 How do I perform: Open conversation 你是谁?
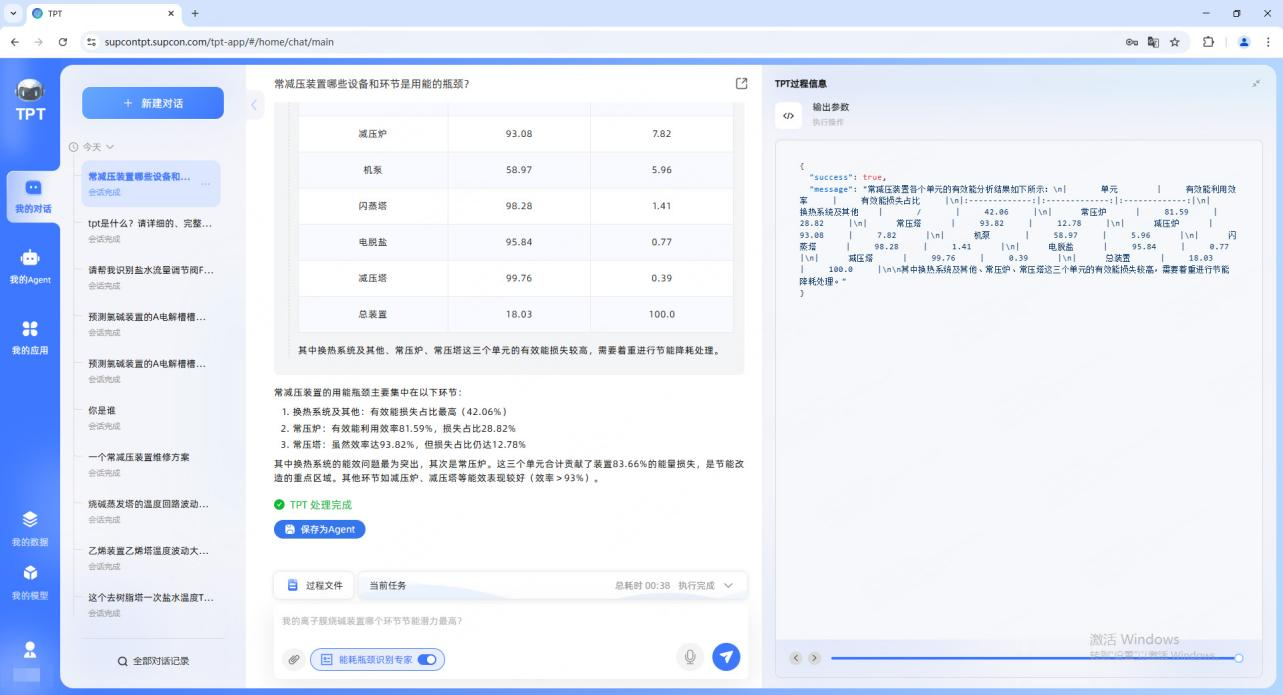pyautogui.click(x=150, y=417)
